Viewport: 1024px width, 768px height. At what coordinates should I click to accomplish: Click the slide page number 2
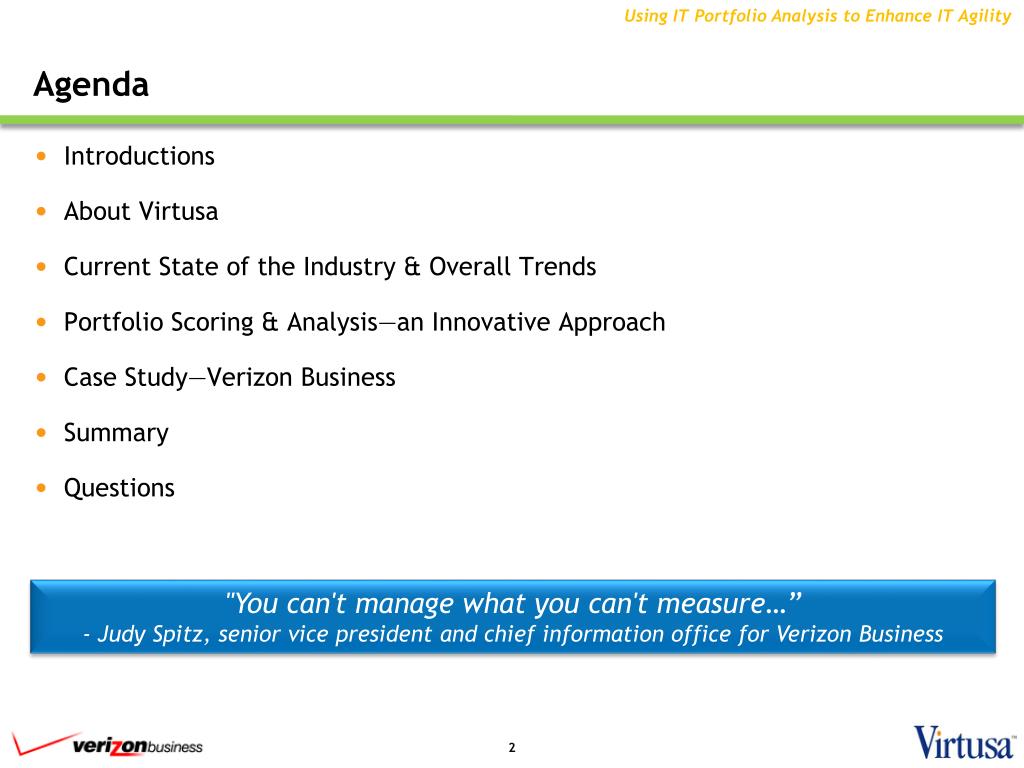512,747
